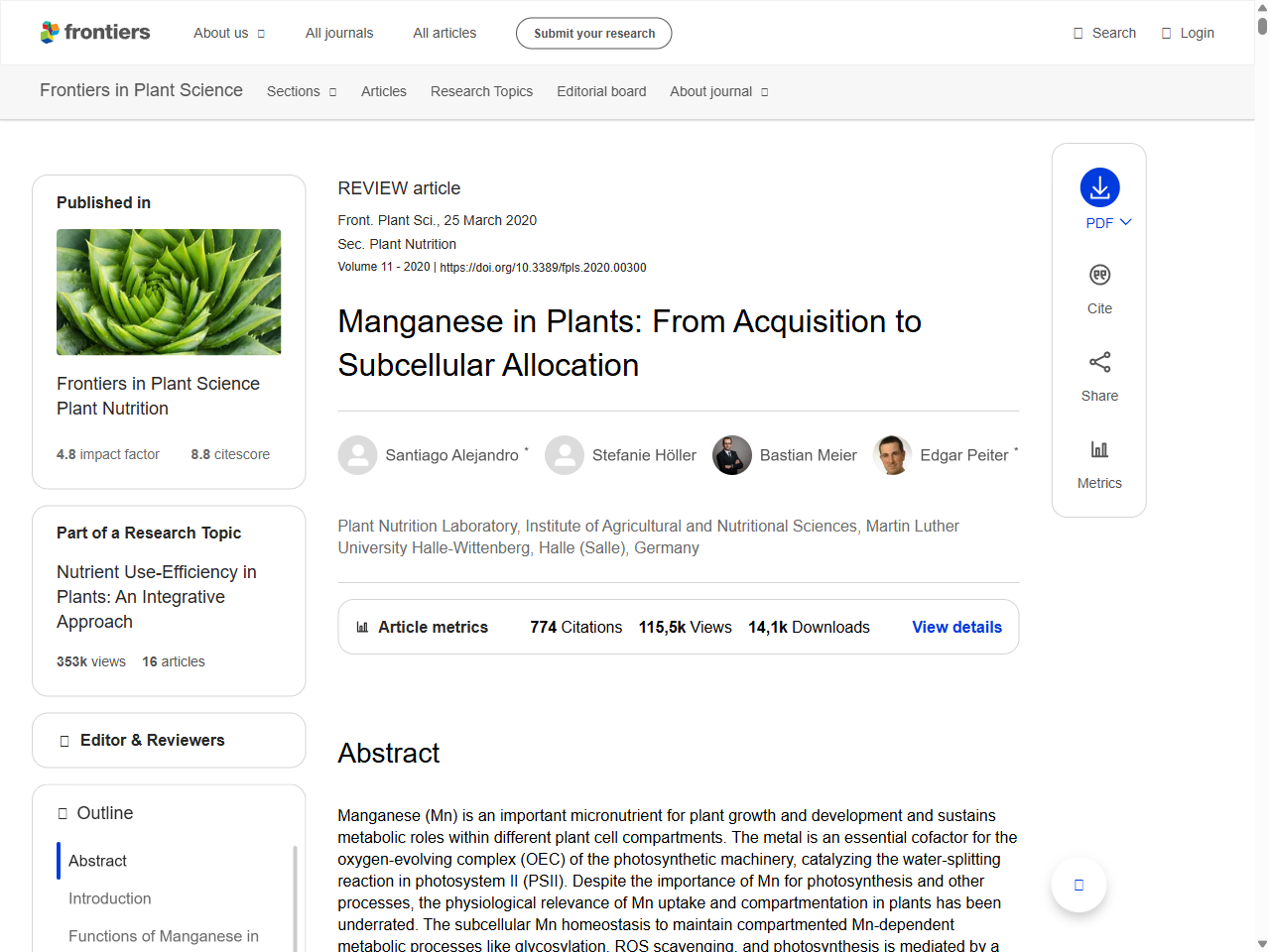1270x952 pixels.
Task: Click Submit your research button
Action: [x=593, y=33]
